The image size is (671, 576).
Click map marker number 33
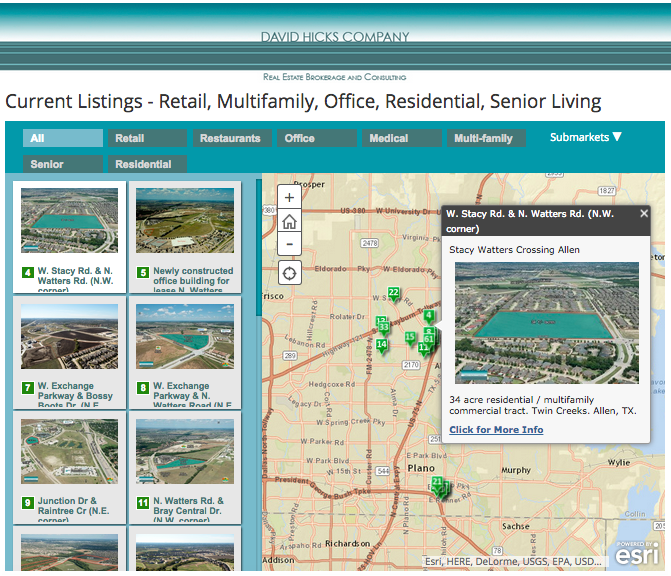[384, 328]
